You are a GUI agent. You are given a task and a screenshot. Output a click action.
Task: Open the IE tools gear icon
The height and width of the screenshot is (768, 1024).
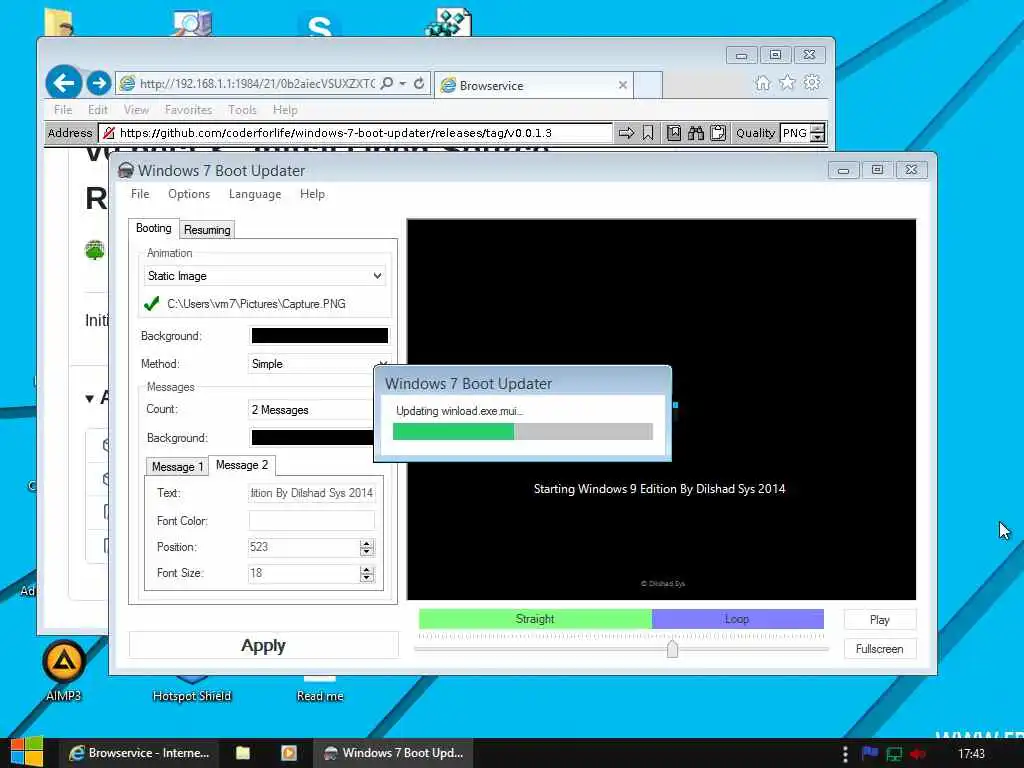812,83
